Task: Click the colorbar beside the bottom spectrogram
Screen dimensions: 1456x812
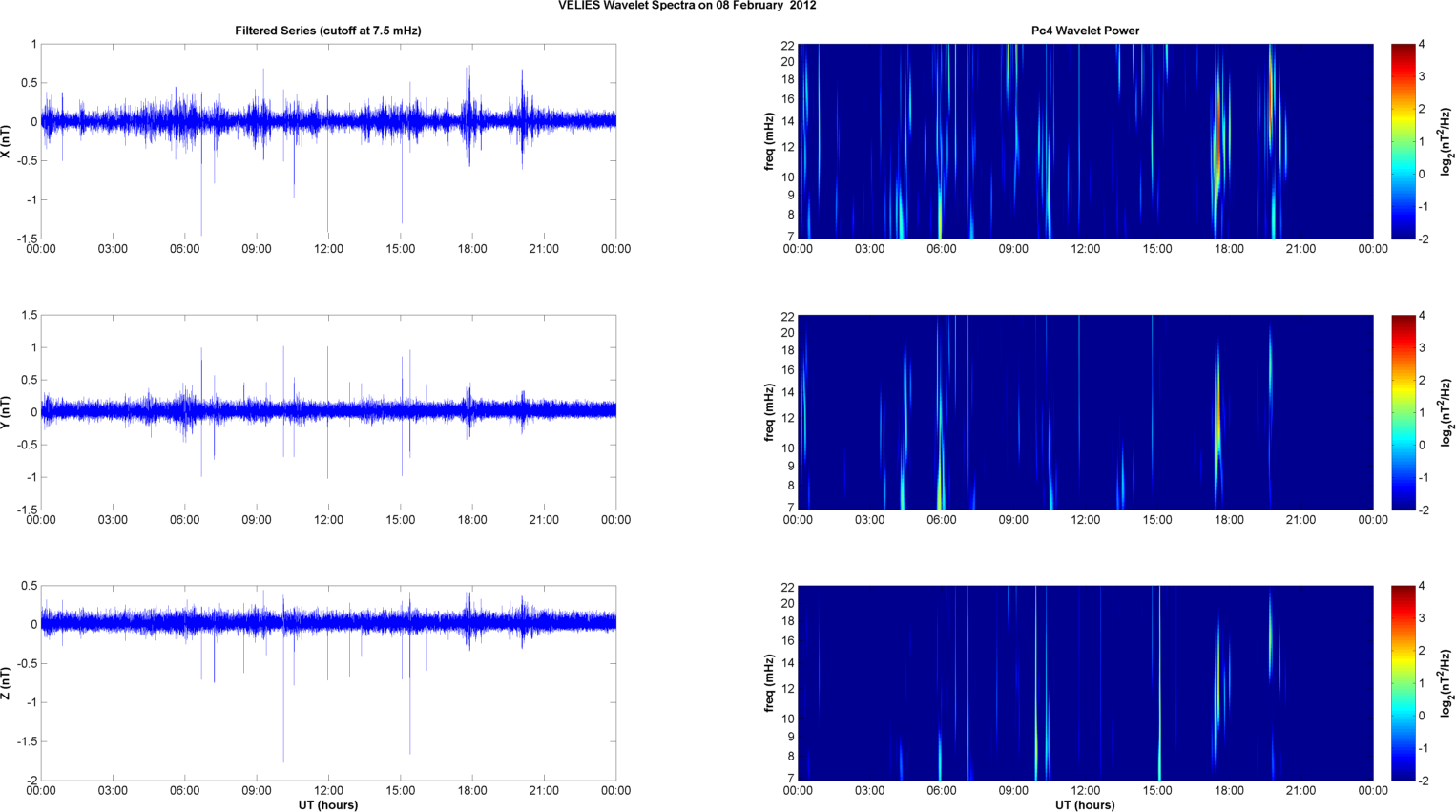Action: pos(1404,683)
